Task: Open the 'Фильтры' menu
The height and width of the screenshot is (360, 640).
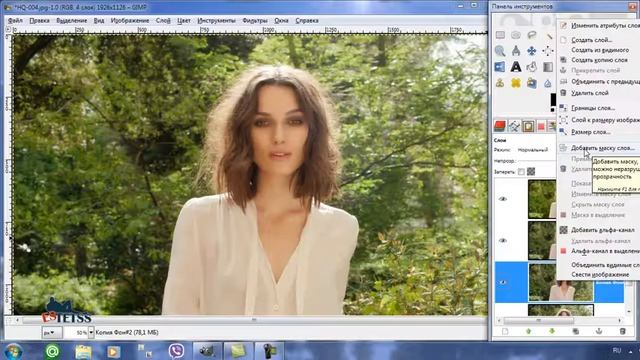Action: coord(255,20)
